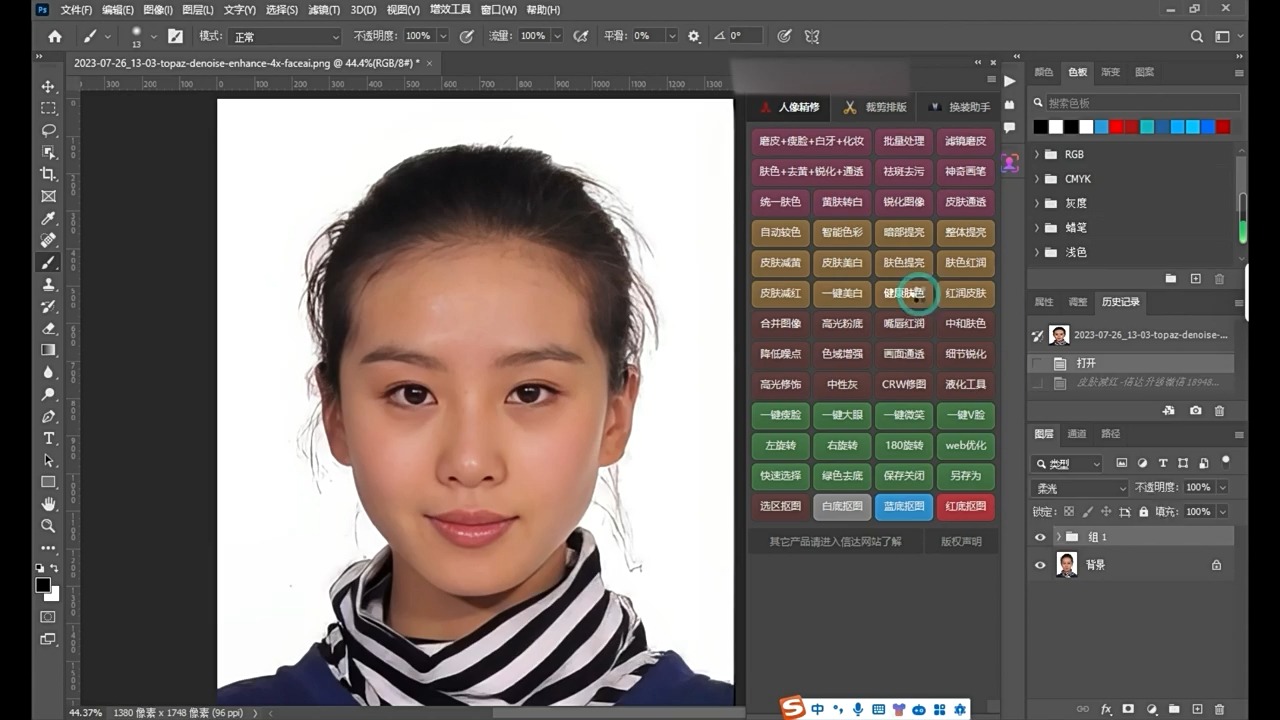1280x720 pixels.
Task: Choose the Type tool
Action: 48,438
